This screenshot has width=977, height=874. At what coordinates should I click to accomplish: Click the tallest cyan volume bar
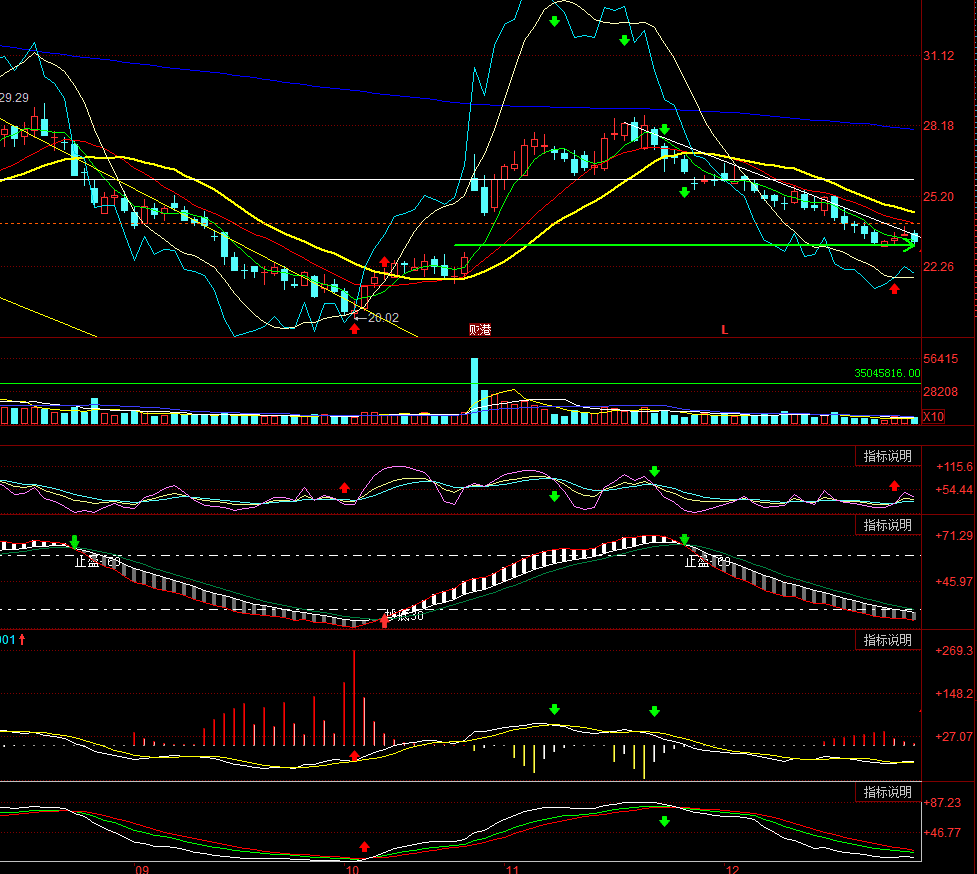pos(475,391)
